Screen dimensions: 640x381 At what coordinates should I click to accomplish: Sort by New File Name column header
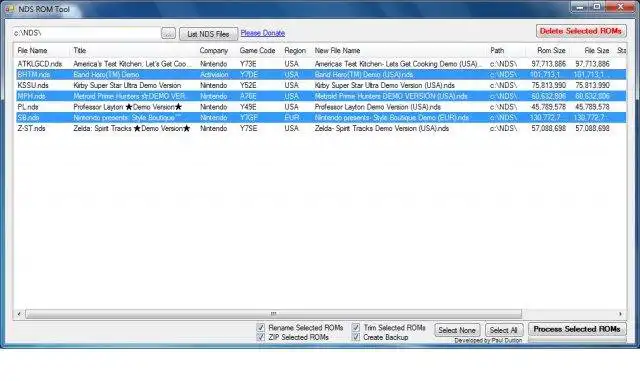tap(337, 51)
